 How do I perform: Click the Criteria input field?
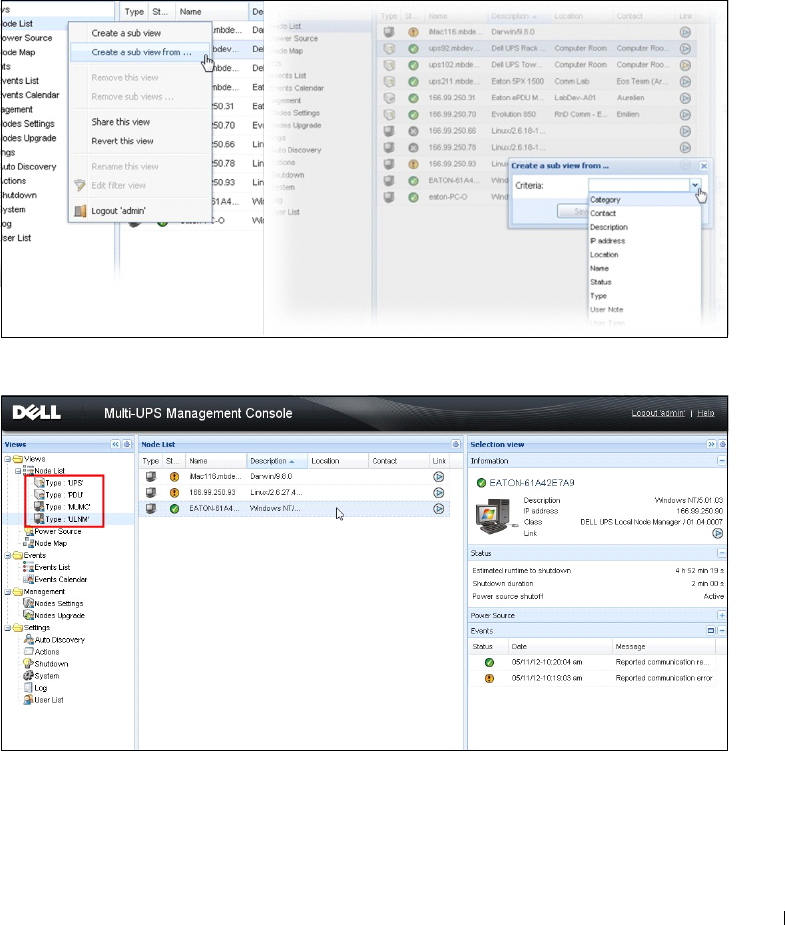pyautogui.click(x=639, y=185)
